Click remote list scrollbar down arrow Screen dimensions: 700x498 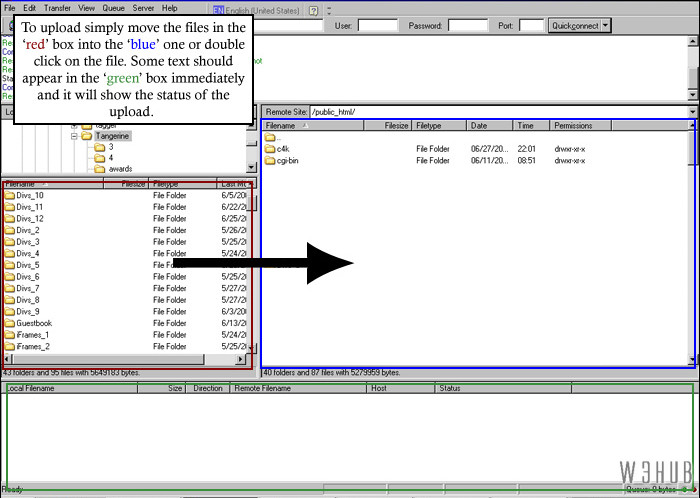coord(692,359)
